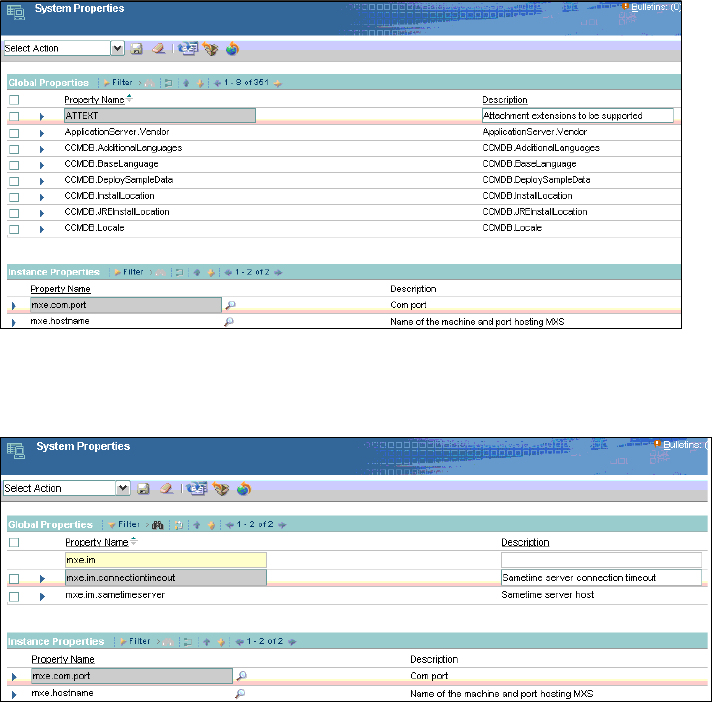The width and height of the screenshot is (712, 702).
Task: Click System Properties app icon in filtered window header
Action: pos(16,450)
